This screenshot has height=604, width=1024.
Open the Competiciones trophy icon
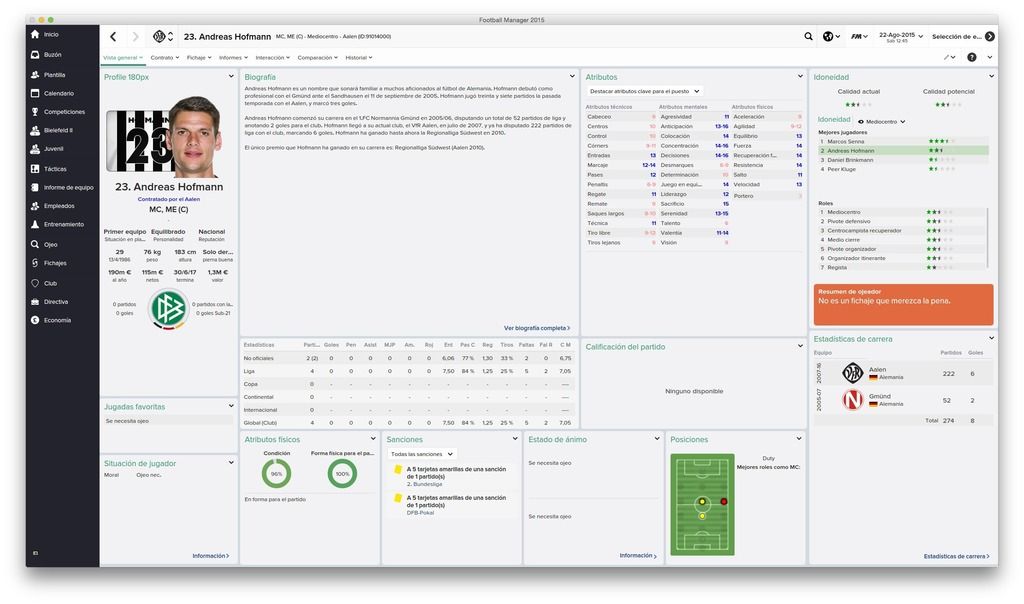[35, 112]
